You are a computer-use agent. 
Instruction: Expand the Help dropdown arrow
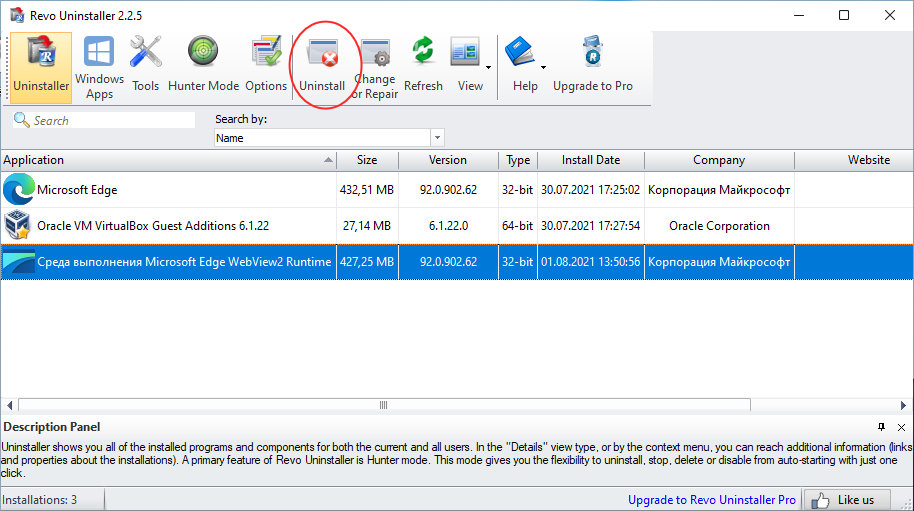(543, 68)
